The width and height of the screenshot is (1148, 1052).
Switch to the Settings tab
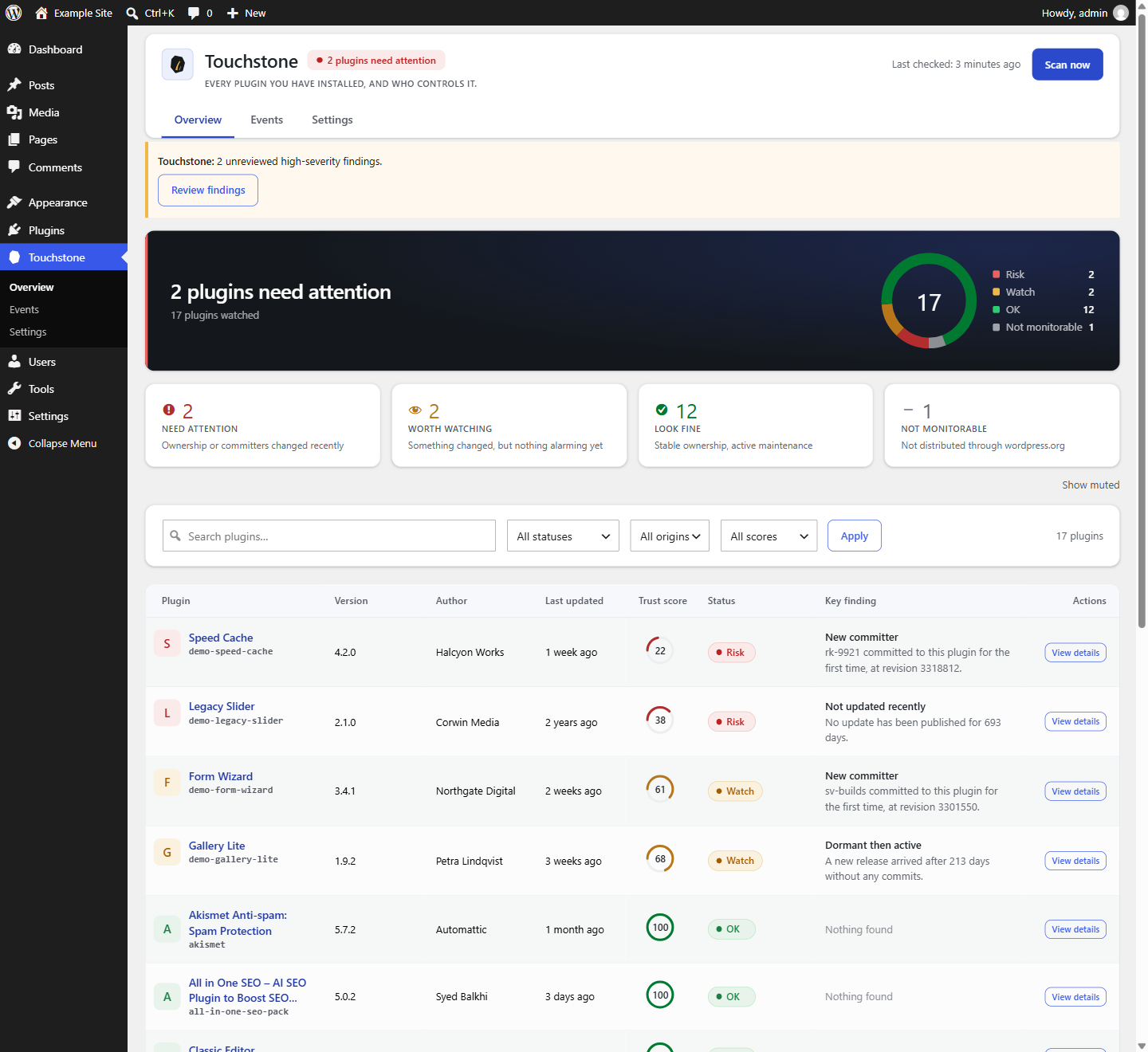332,120
